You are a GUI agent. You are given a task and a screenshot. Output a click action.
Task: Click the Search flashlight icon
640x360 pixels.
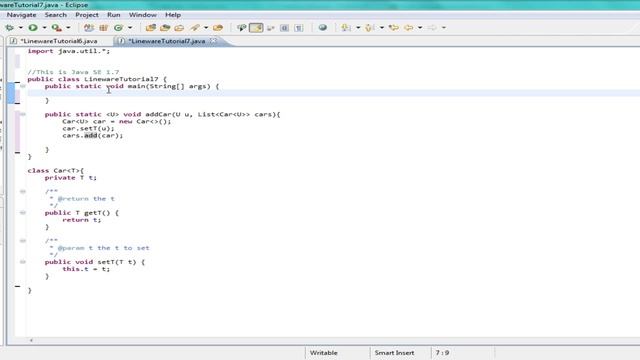pyautogui.click(x=195, y=28)
